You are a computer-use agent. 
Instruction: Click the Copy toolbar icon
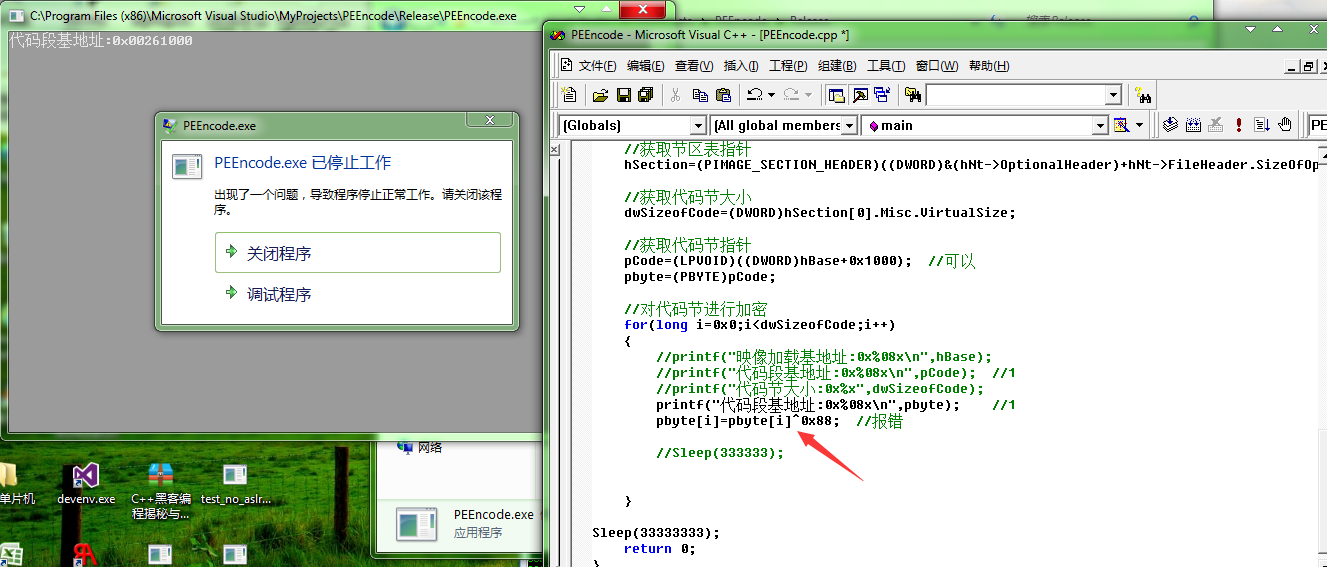pyautogui.click(x=700, y=95)
